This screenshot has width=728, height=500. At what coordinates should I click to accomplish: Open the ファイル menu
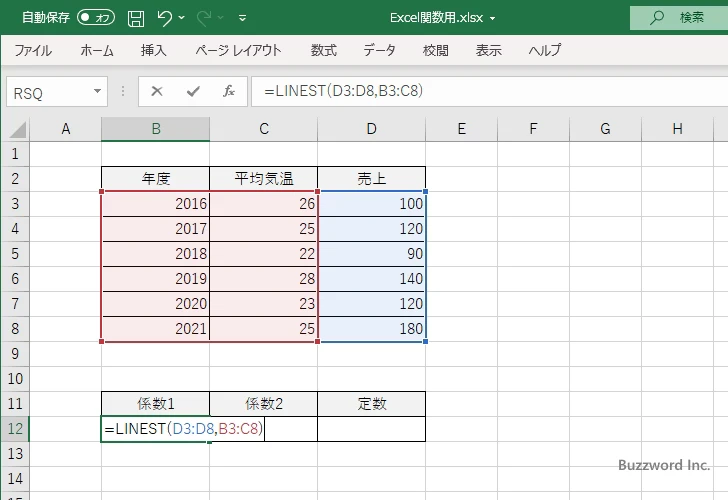(33, 50)
